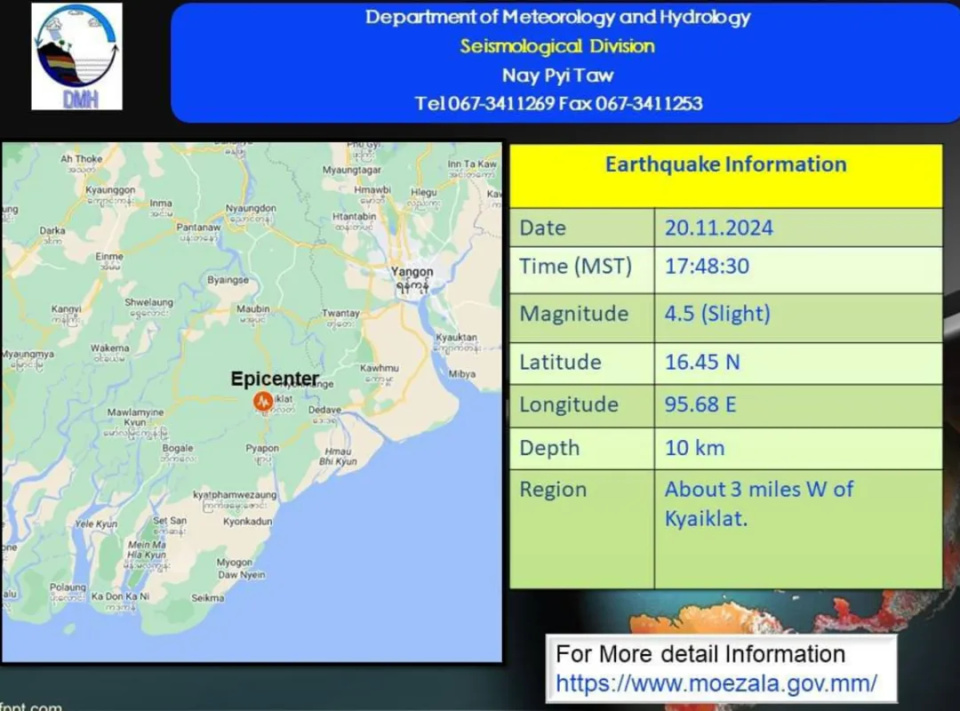
Task: Click Mawlamyine Kyun label on map
Action: pyautogui.click(x=135, y=417)
